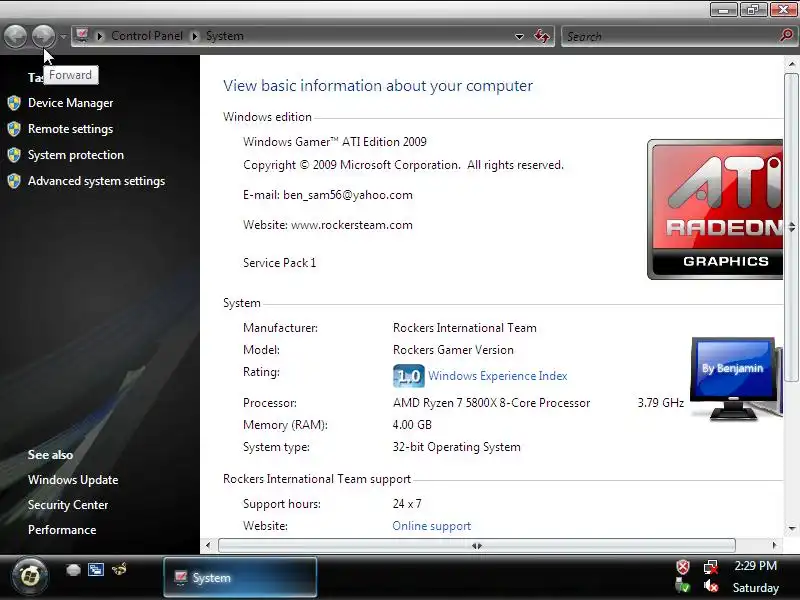This screenshot has height=600, width=800.
Task: Follow the Online support link
Action: click(x=432, y=526)
